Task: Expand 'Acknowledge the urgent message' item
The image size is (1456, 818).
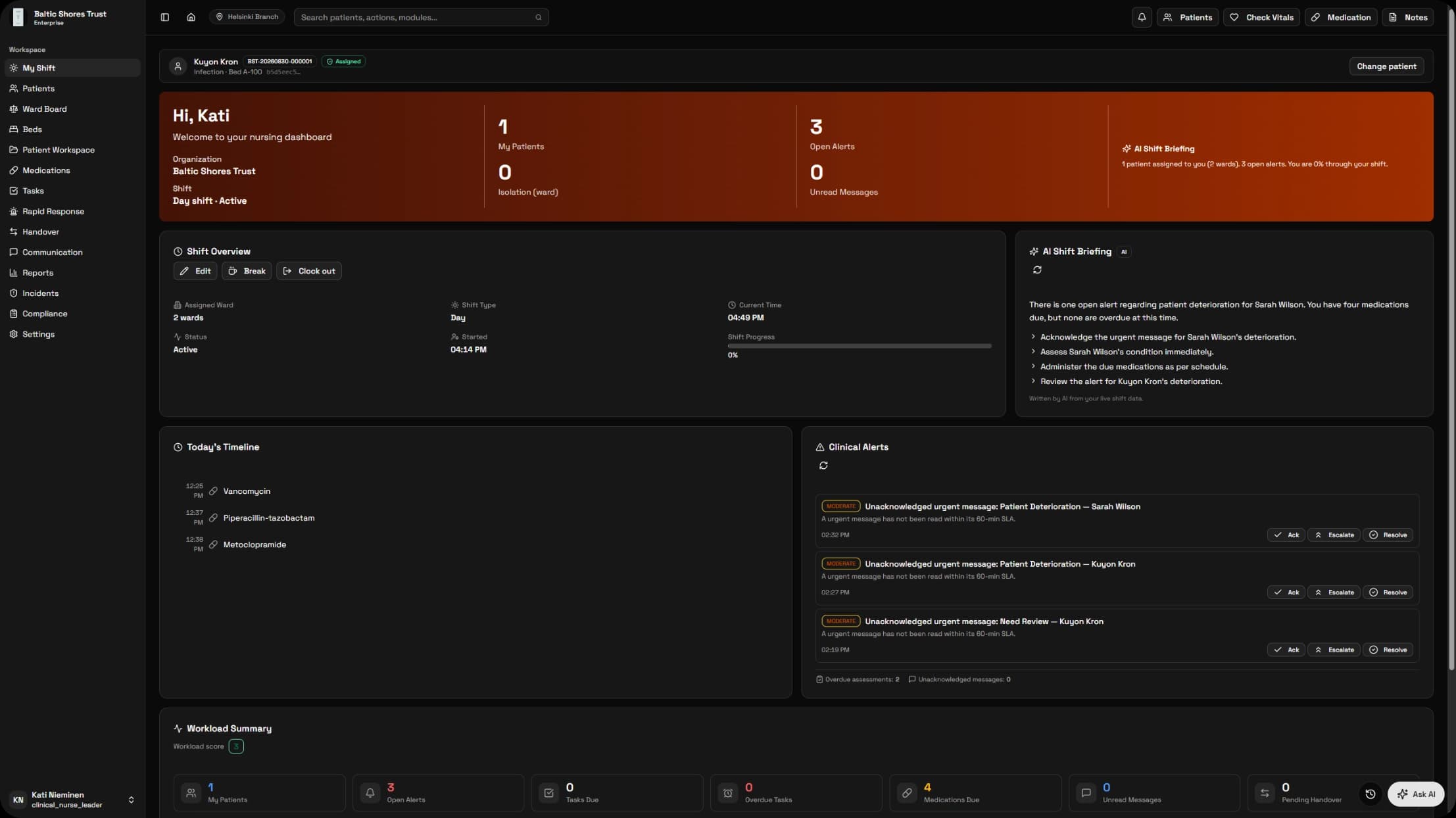Action: tap(1163, 337)
